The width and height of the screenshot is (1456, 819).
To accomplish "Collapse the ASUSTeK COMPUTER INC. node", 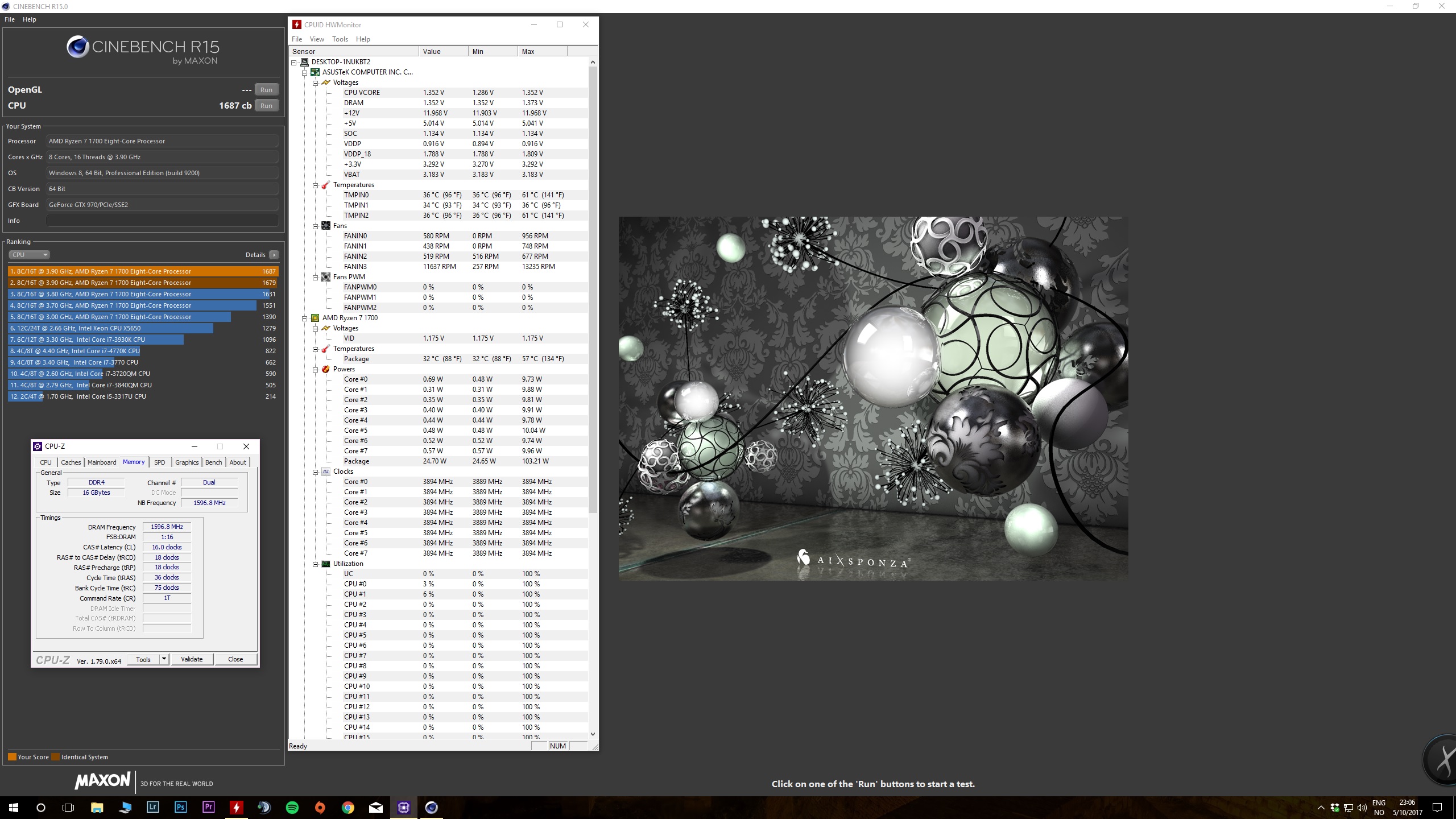I will (305, 73).
